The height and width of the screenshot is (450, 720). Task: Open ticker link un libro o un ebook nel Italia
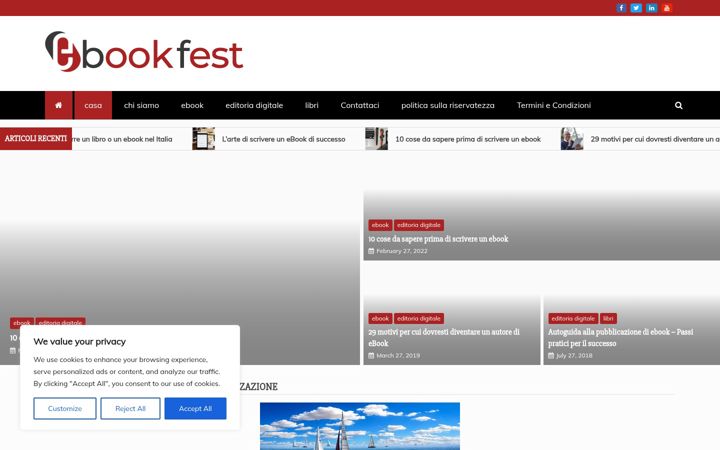(122, 139)
